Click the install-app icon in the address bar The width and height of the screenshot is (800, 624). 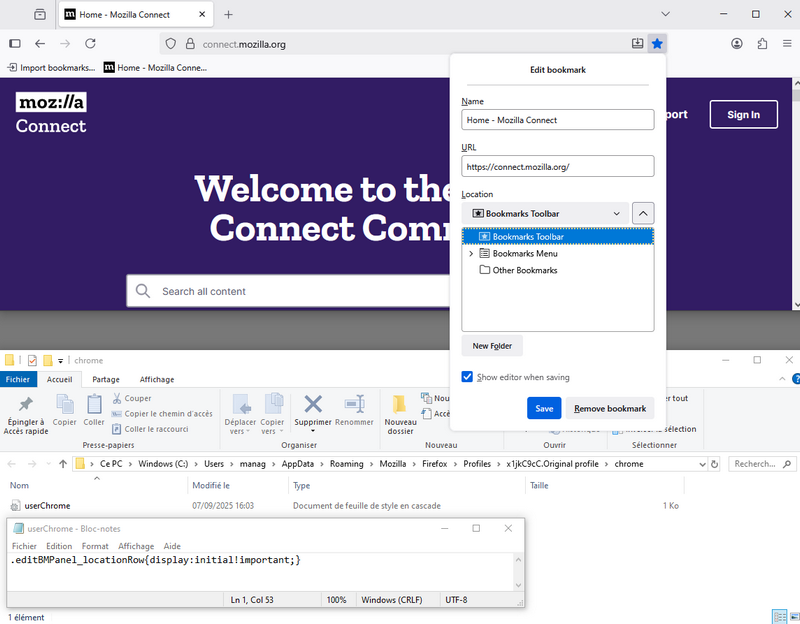click(x=638, y=44)
